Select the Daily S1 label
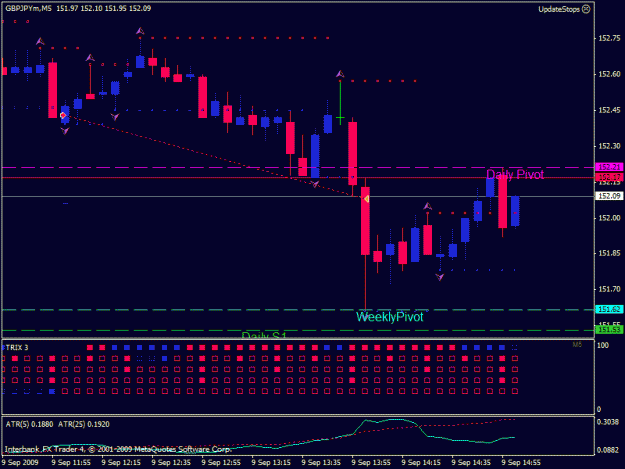The height and width of the screenshot is (469, 625). click(x=264, y=335)
